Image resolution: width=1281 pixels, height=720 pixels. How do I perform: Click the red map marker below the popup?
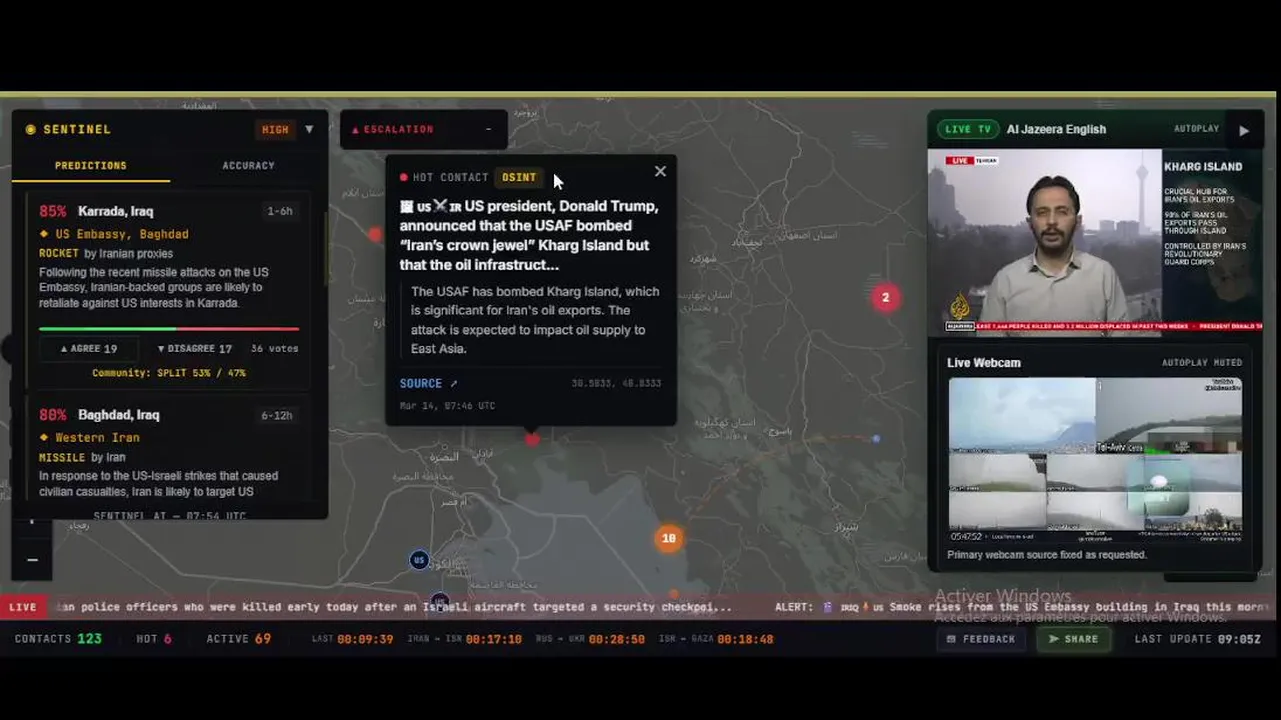coord(532,439)
